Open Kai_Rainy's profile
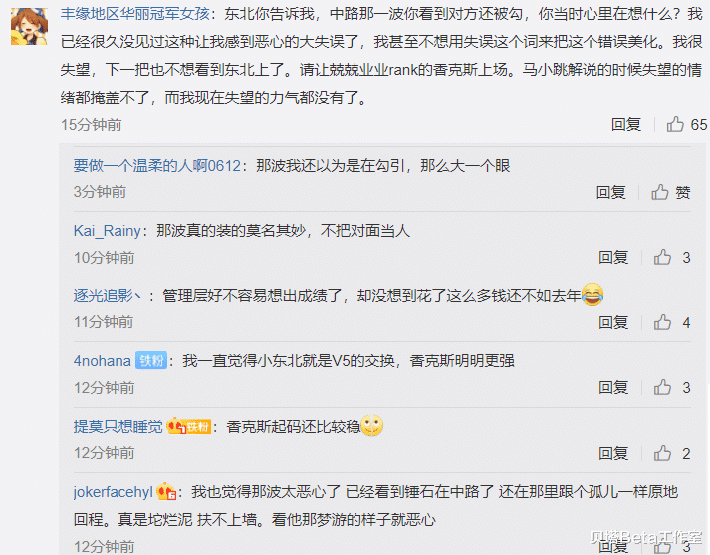710x555 pixels. pos(107,231)
